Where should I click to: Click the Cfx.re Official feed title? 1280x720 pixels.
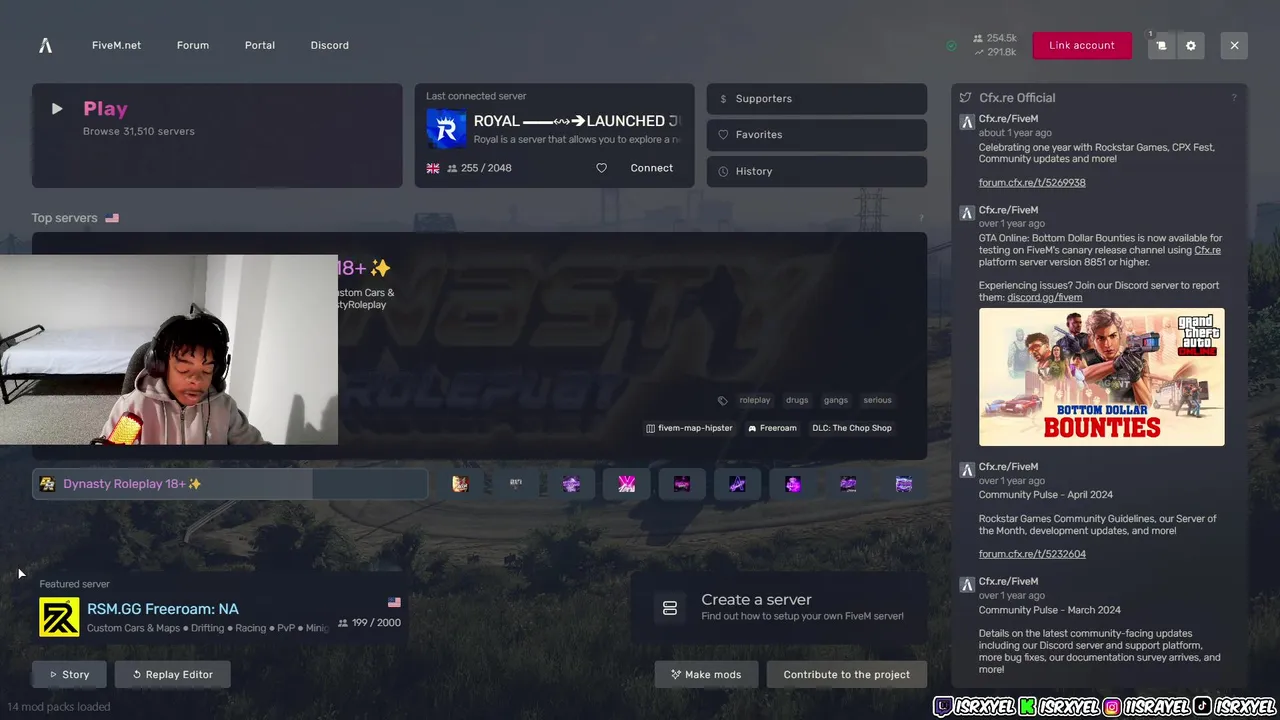pos(1017,98)
